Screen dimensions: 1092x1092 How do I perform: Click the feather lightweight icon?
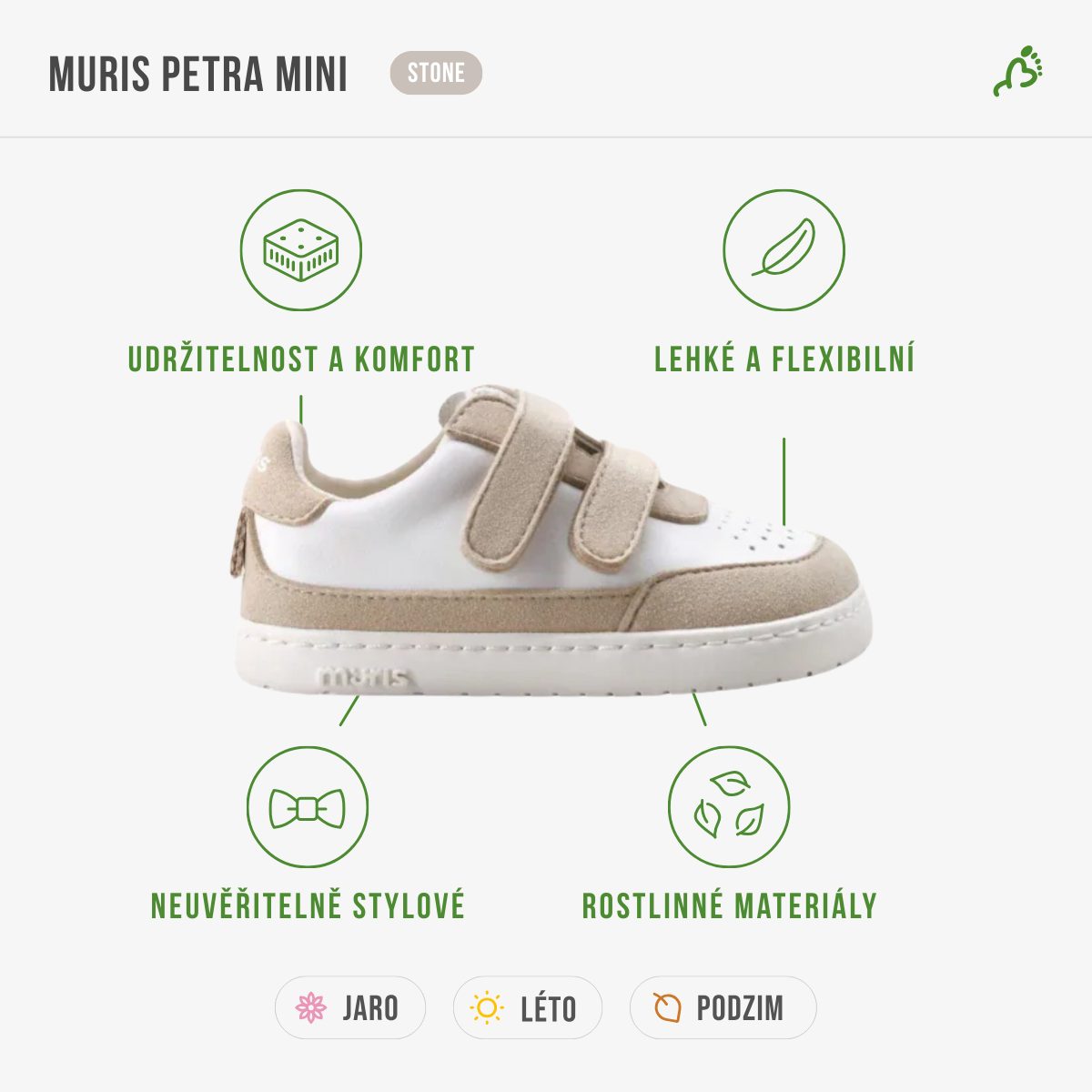[784, 250]
